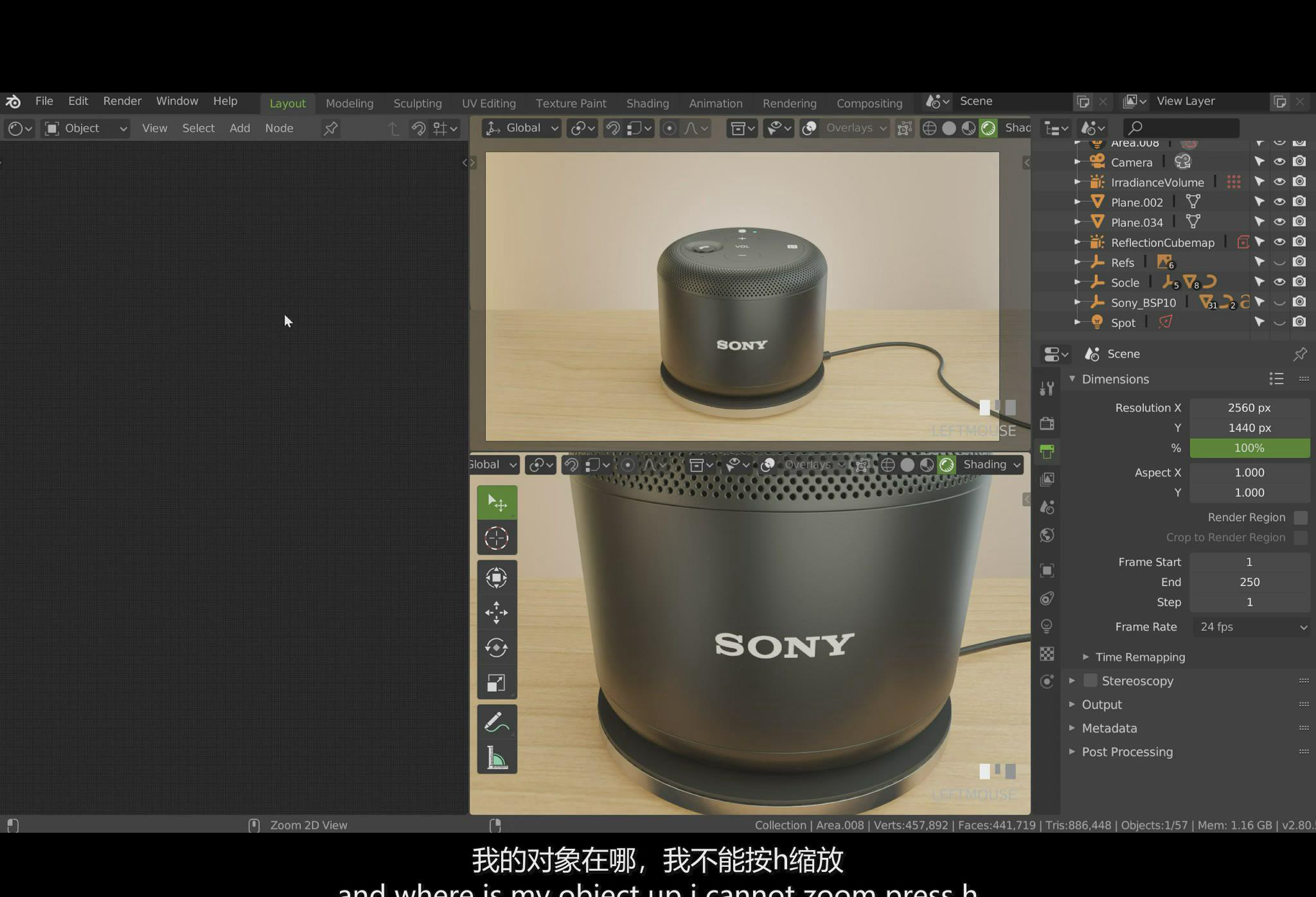Select the Select Box tool in the lower viewport
Viewport: 1316px width, 897px height.
[x=497, y=502]
